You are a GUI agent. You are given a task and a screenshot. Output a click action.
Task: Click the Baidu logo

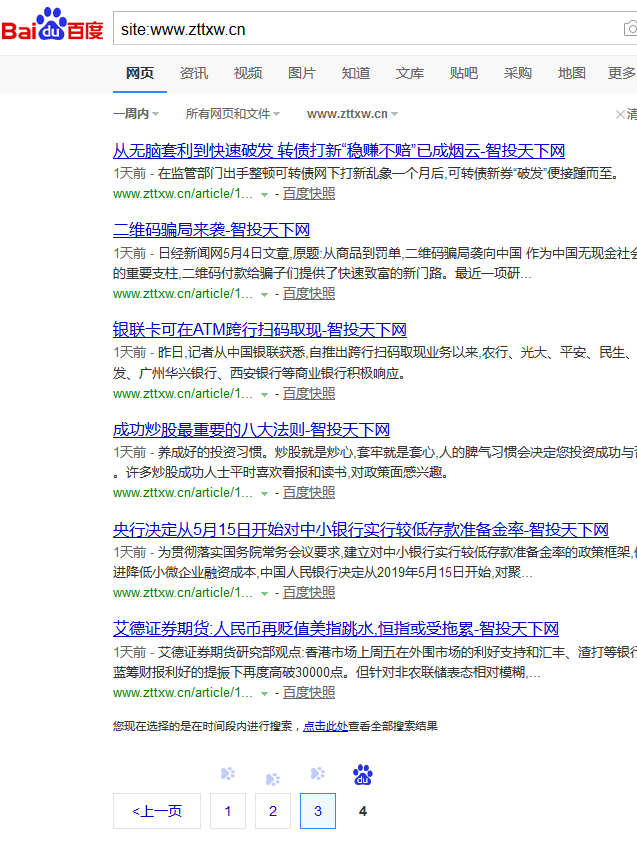pyautogui.click(x=52, y=24)
